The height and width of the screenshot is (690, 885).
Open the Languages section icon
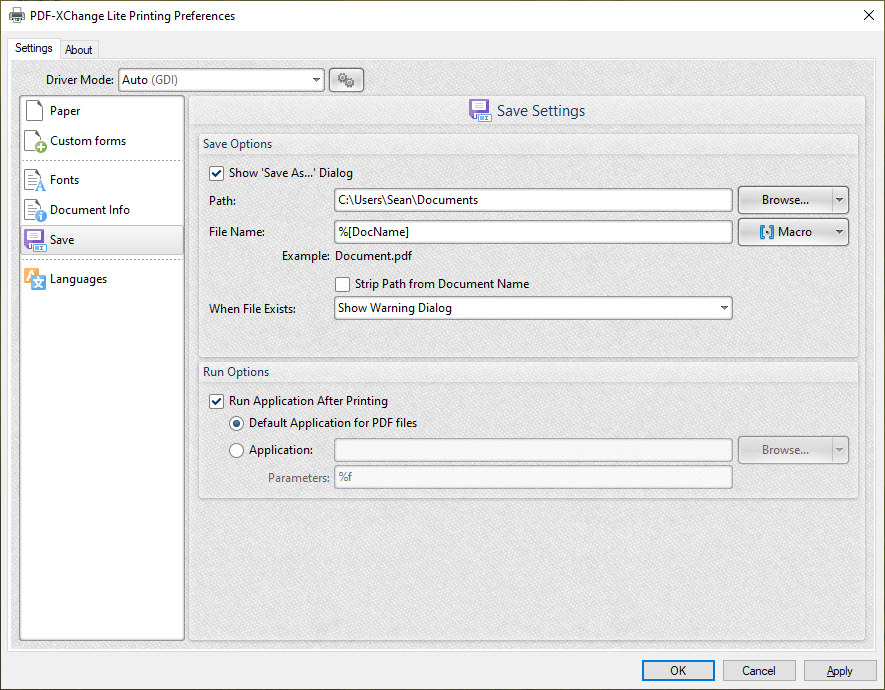click(x=35, y=279)
